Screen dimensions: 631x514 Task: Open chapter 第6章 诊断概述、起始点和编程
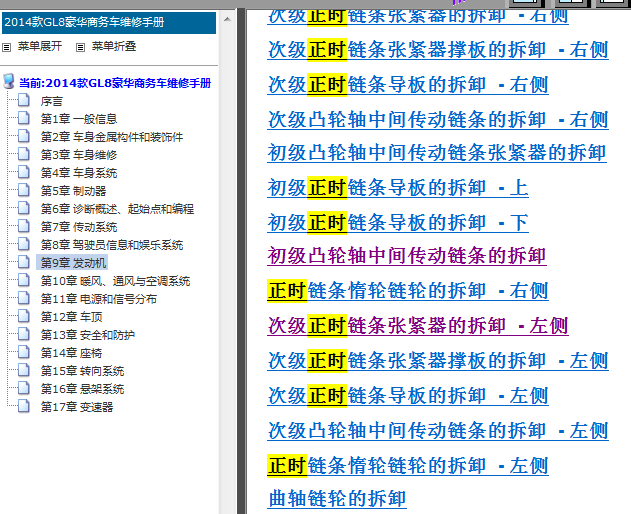(x=117, y=209)
